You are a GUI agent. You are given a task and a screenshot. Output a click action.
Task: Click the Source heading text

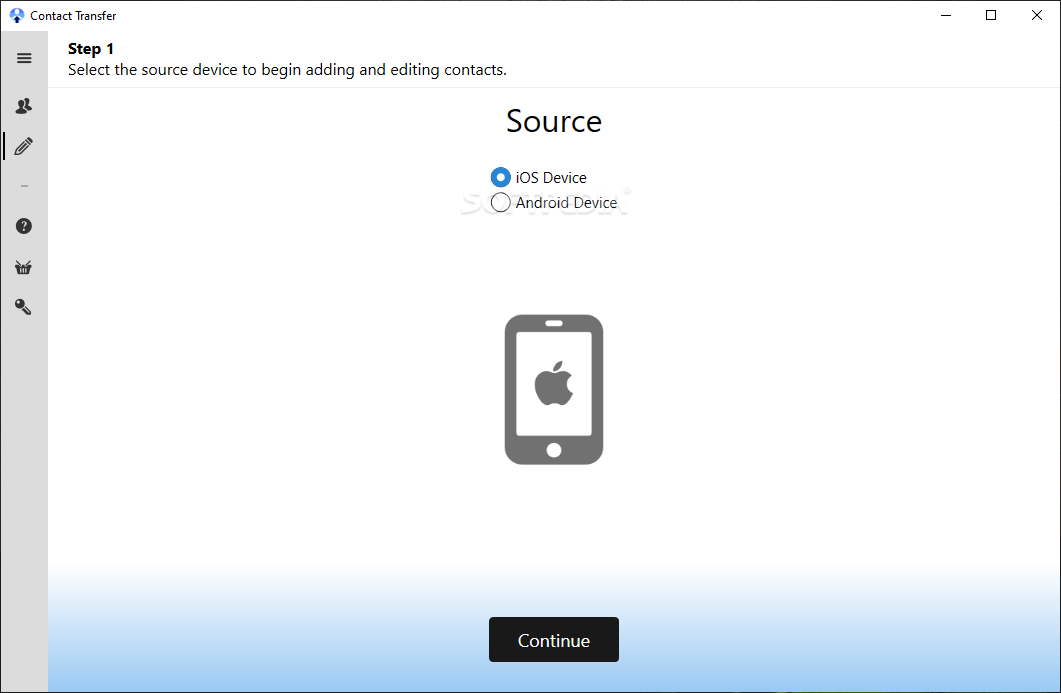[x=554, y=122]
